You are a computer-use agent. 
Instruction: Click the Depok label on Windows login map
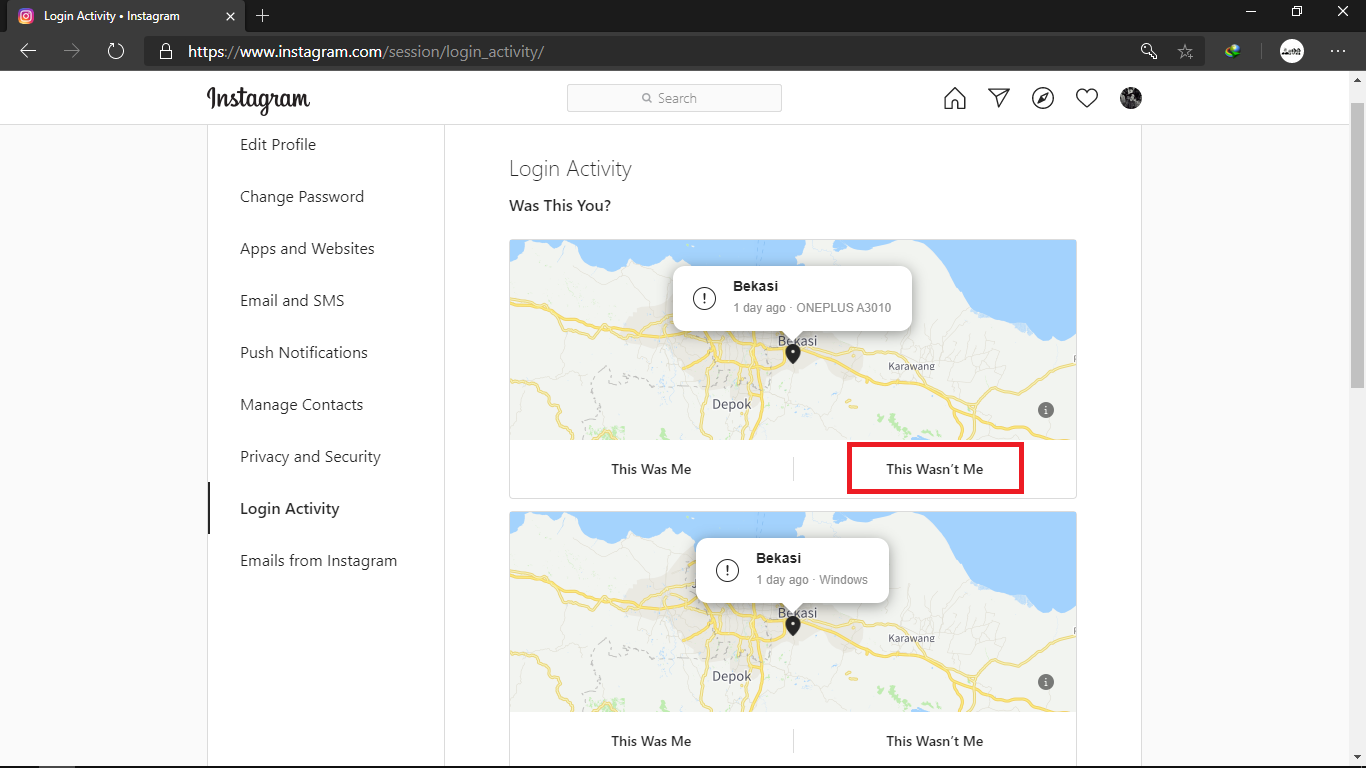[x=732, y=676]
